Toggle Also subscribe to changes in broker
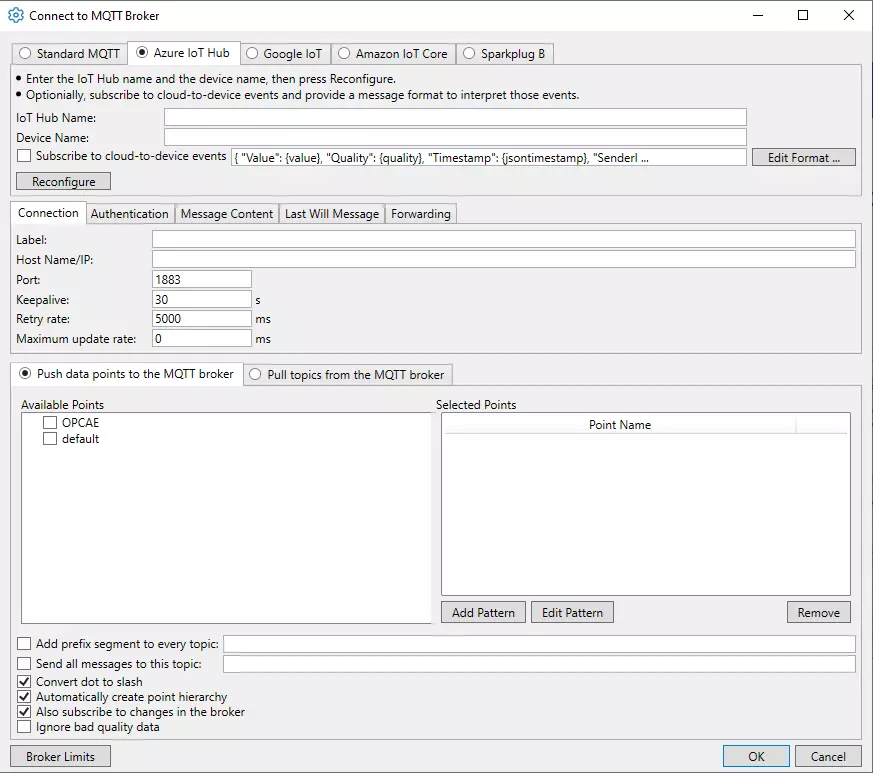 24,712
